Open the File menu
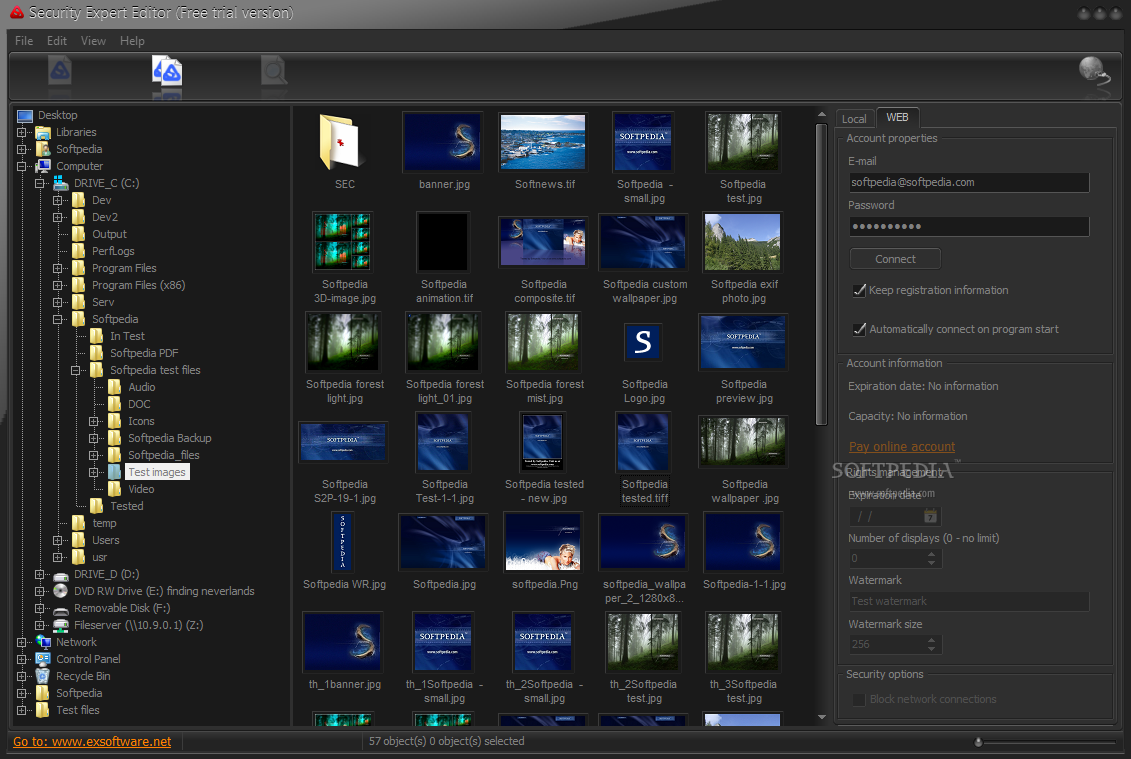The image size is (1131, 759). point(24,41)
